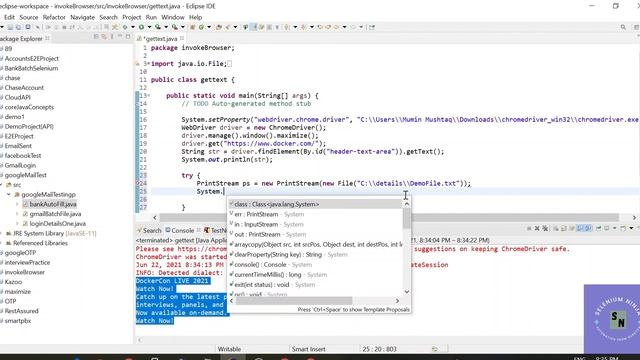
Task: Toggle show console when standard out changes
Action: 580,228
